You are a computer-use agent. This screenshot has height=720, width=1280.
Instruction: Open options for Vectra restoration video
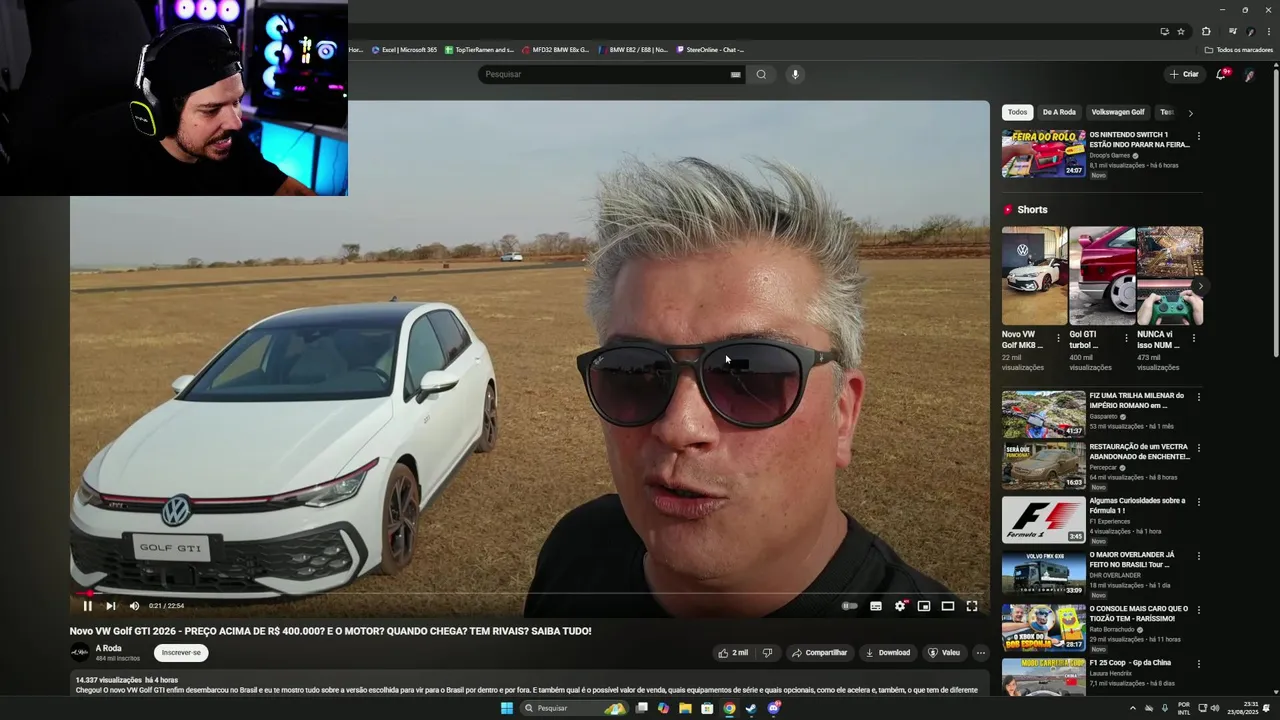[1199, 448]
